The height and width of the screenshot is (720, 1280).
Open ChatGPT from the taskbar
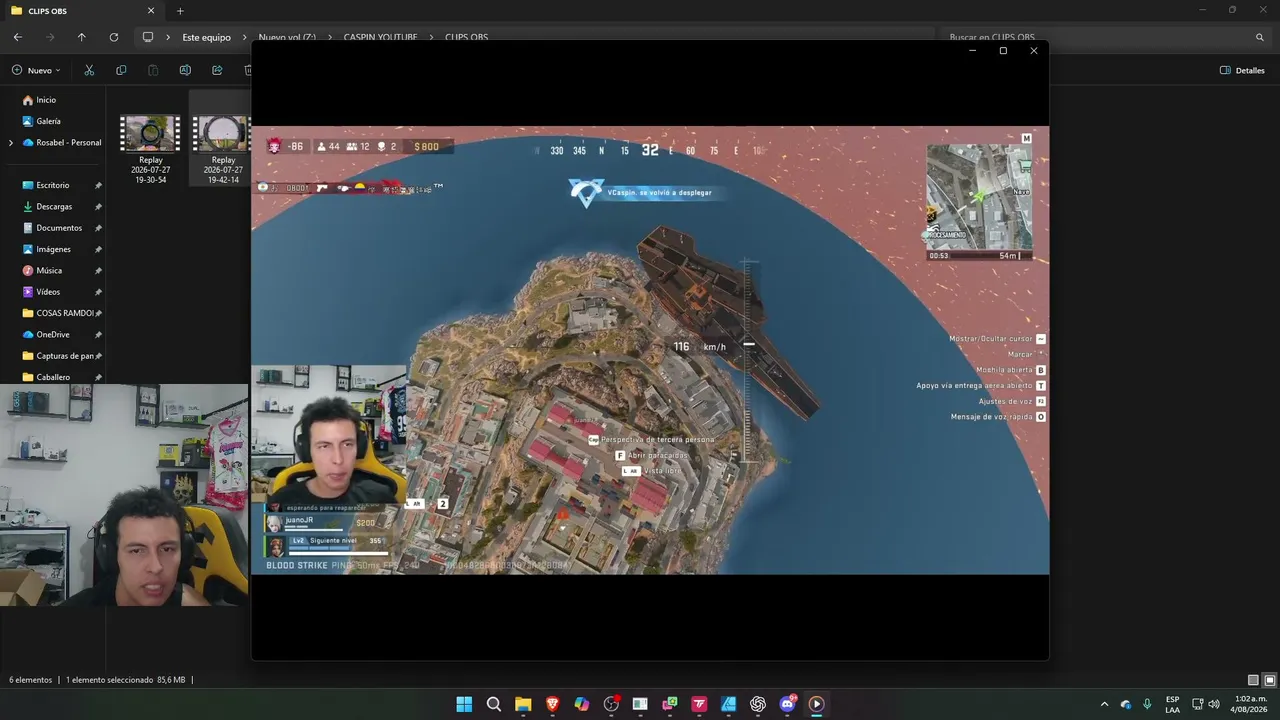pos(758,704)
